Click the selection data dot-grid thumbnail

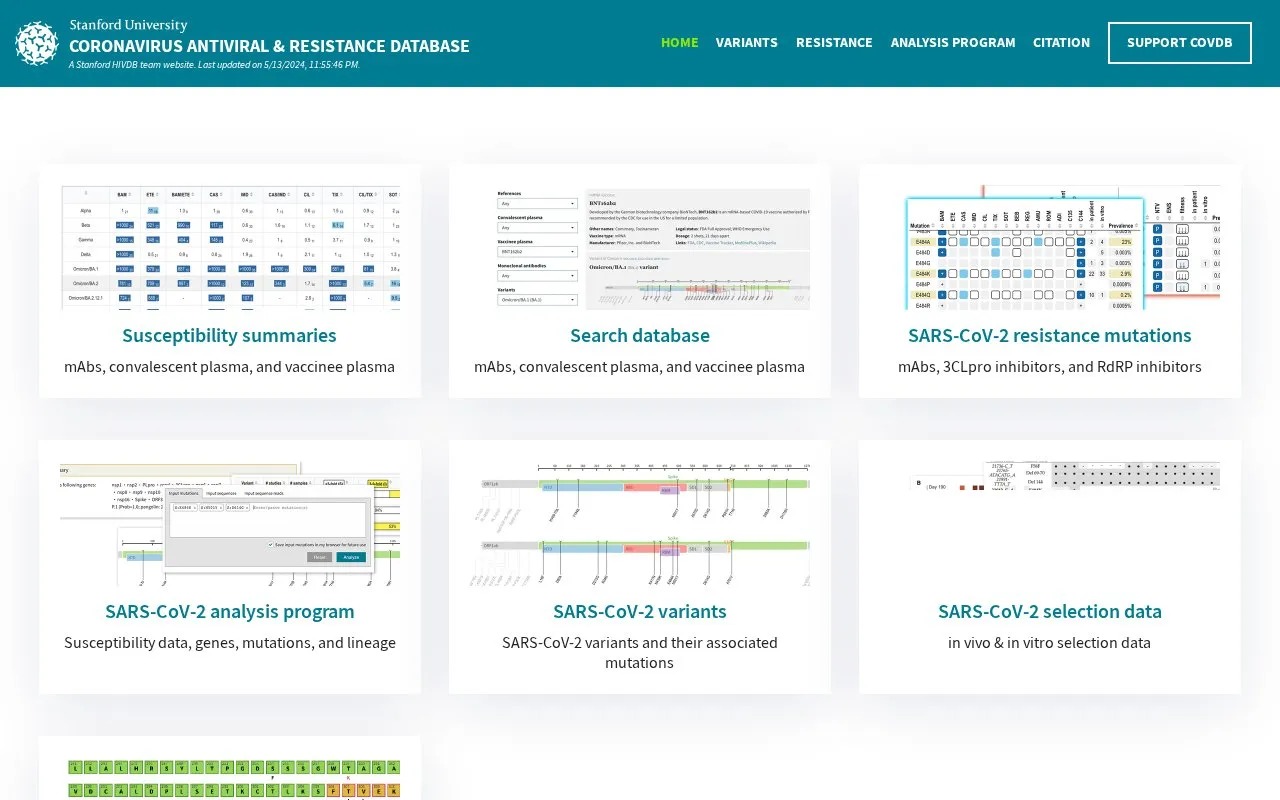pyautogui.click(x=1050, y=523)
